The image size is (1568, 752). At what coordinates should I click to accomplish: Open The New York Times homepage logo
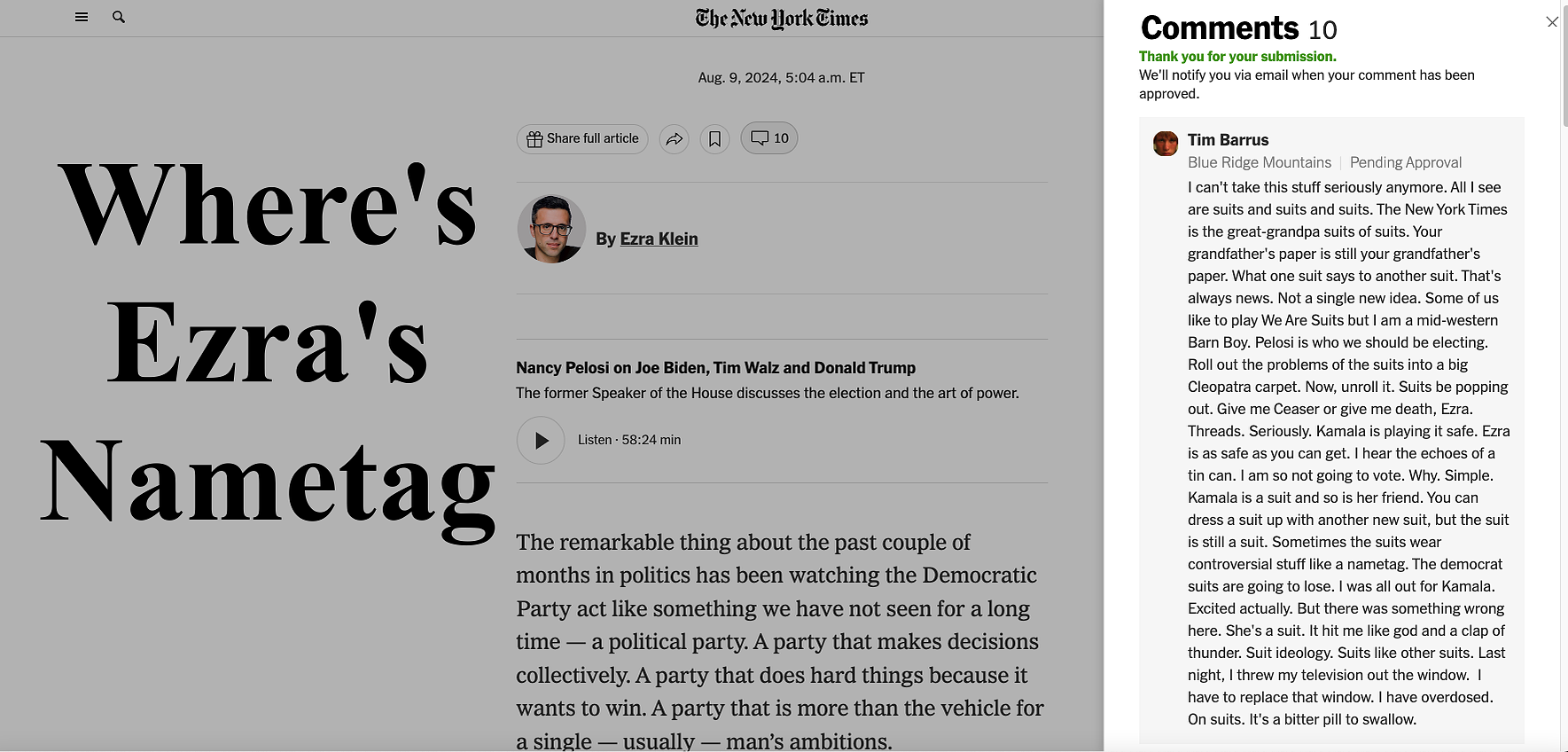click(782, 19)
